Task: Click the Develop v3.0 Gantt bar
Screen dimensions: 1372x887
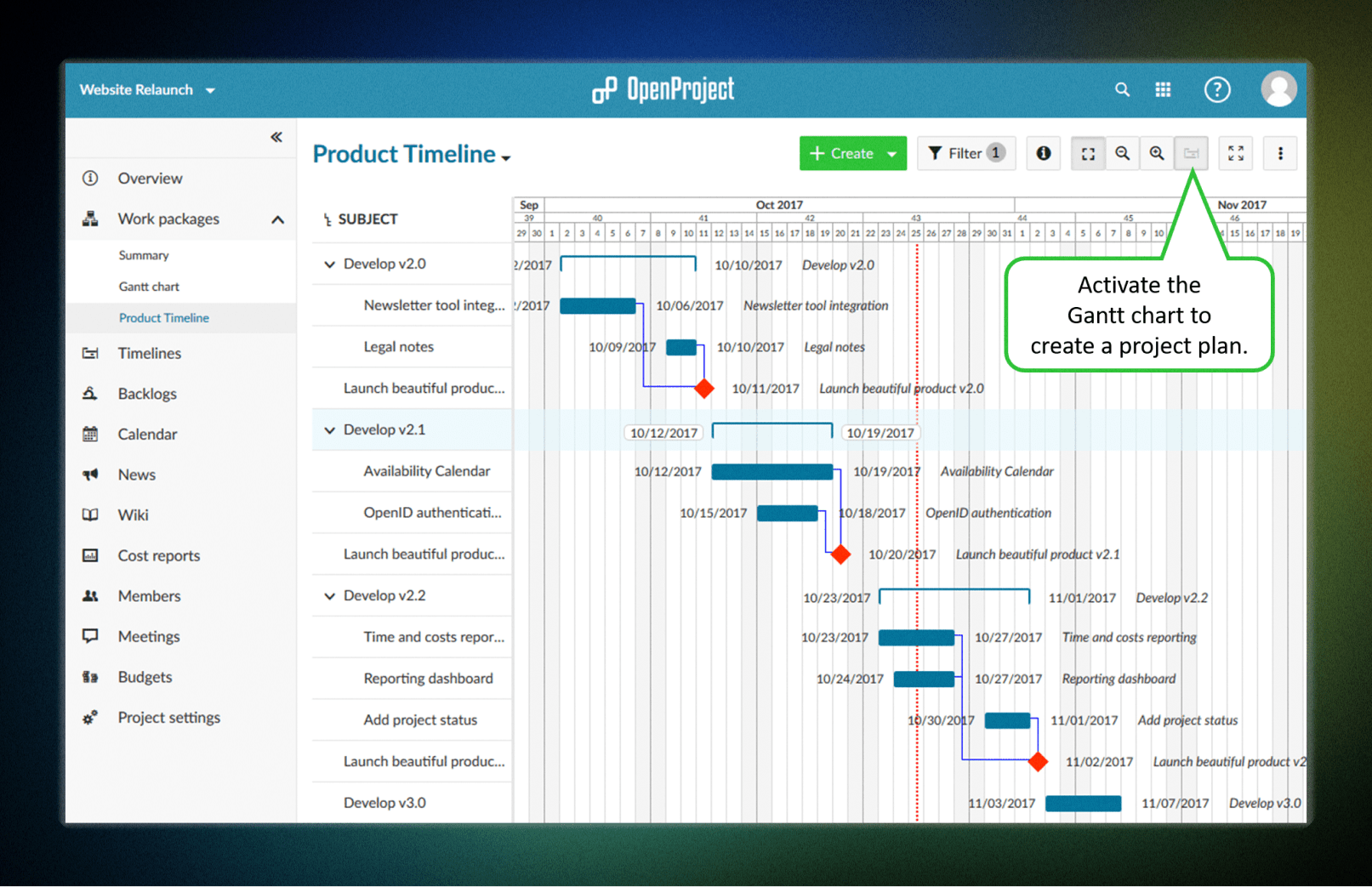Action: pyautogui.click(x=1084, y=804)
